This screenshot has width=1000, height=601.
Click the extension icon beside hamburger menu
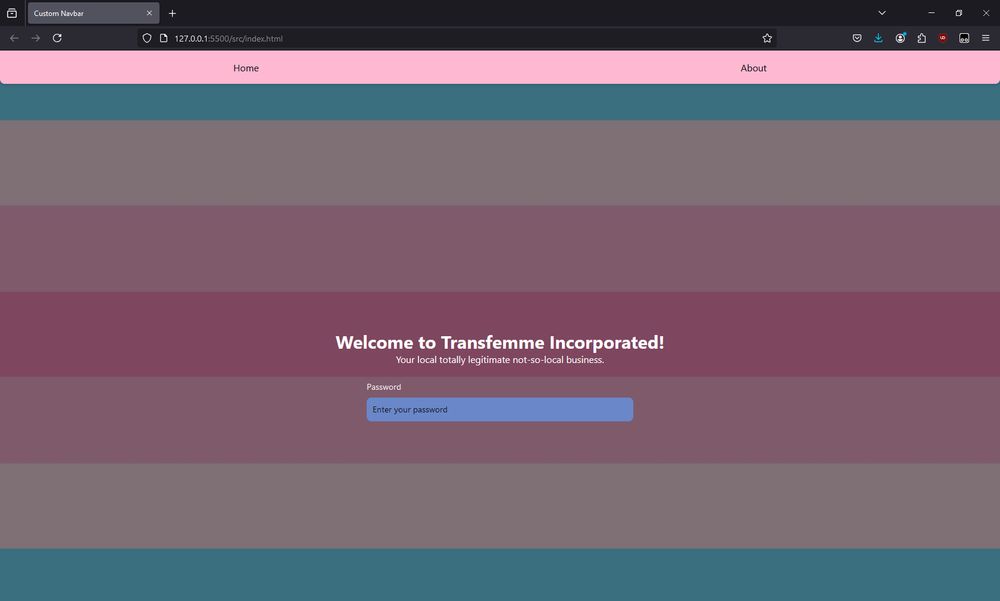tap(964, 38)
